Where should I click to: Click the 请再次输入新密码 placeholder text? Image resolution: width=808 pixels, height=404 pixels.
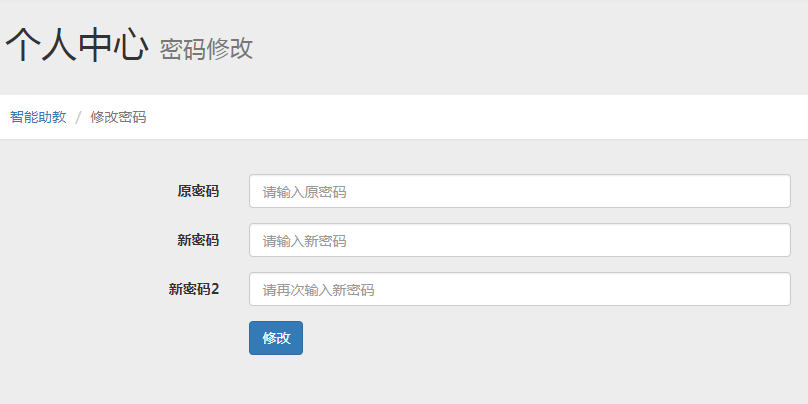coord(318,290)
